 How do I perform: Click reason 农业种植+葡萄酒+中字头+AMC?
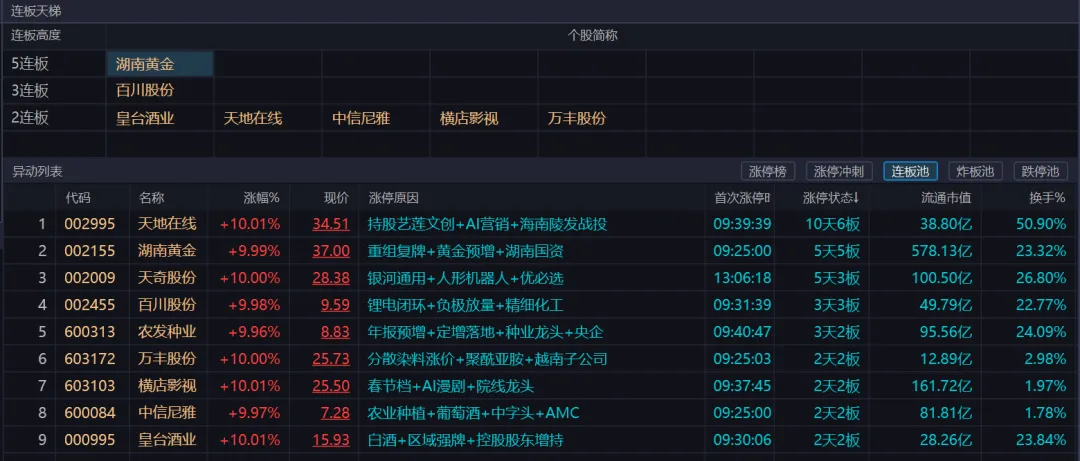(x=474, y=413)
